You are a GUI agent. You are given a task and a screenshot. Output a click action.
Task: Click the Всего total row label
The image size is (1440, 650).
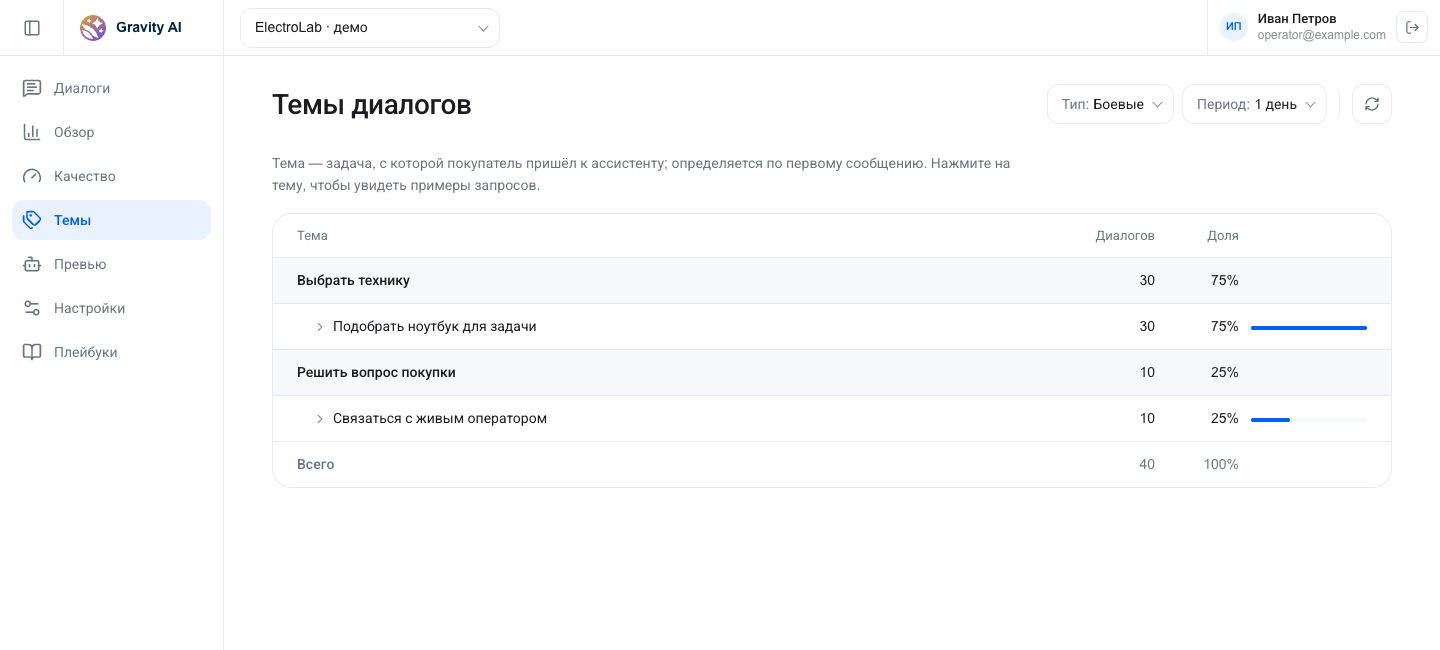pos(316,465)
